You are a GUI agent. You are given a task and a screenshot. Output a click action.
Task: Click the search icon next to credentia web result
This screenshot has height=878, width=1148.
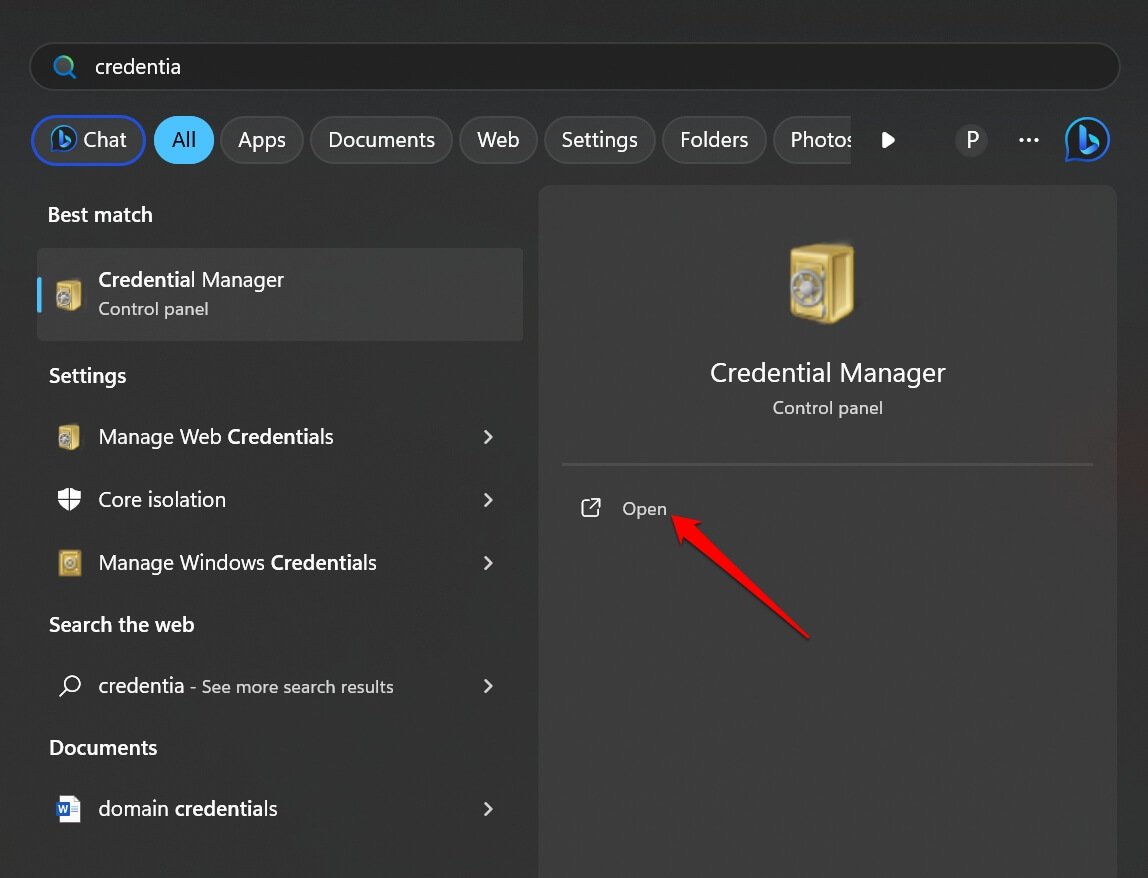68,686
